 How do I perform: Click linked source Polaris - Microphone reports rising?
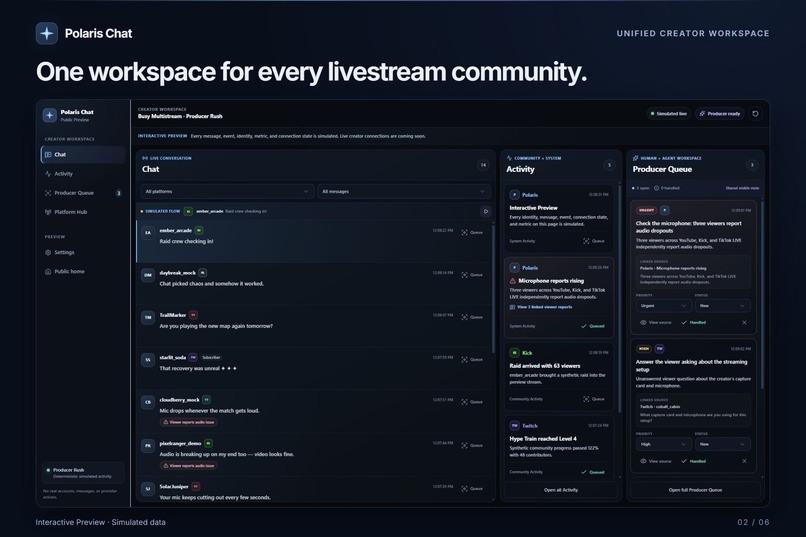[x=693, y=272]
